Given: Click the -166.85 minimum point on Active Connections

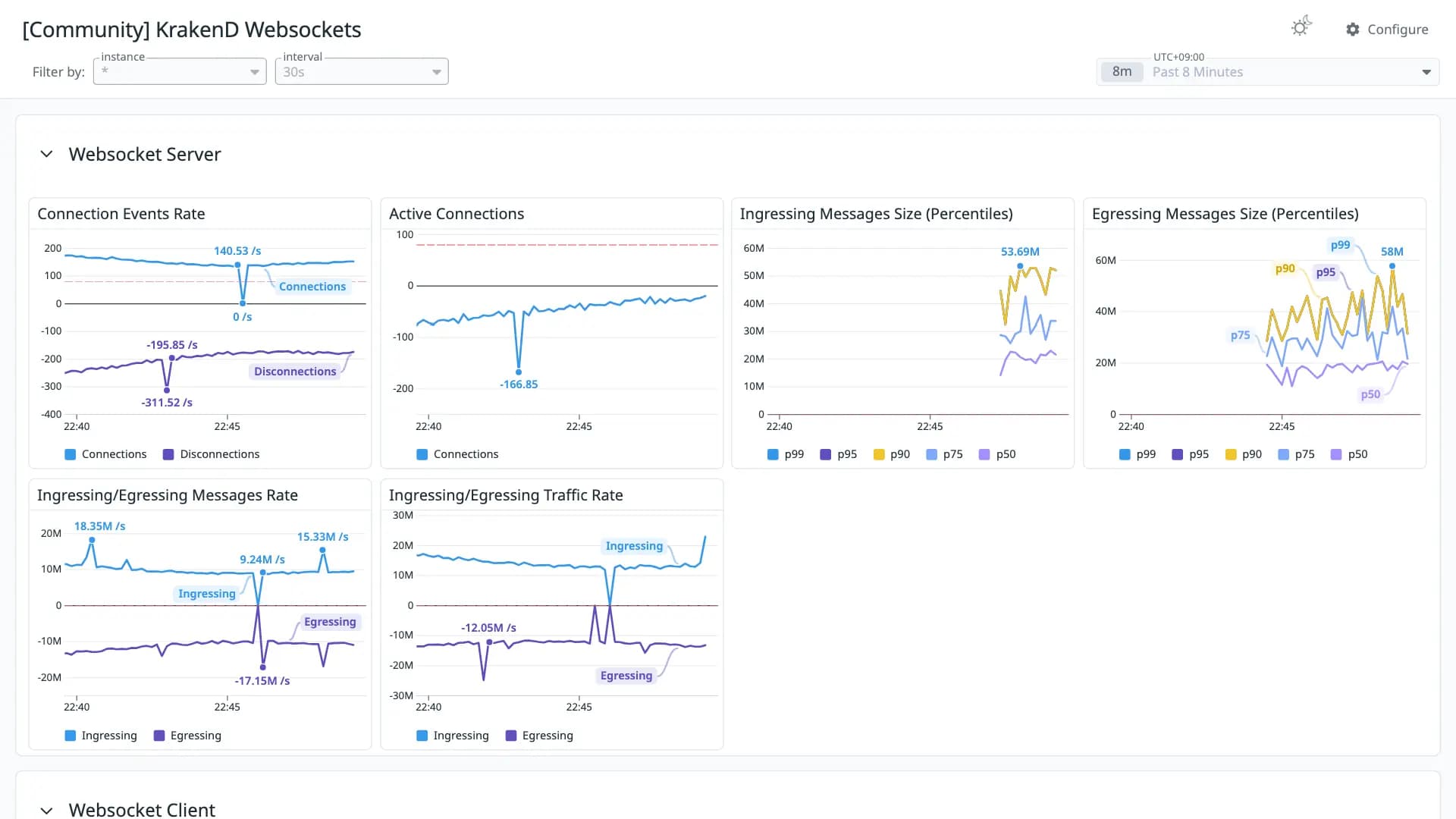Looking at the screenshot, I should coord(519,372).
